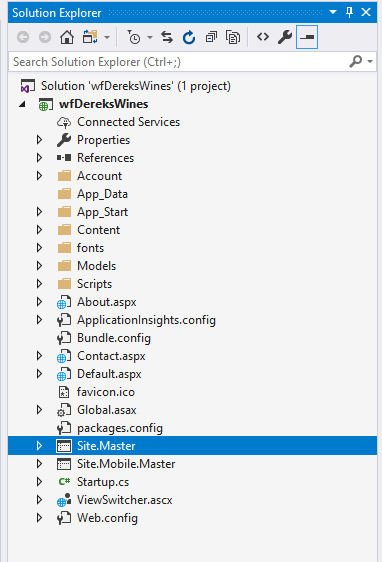Expand the Models folder
The image size is (382, 562).
39,266
